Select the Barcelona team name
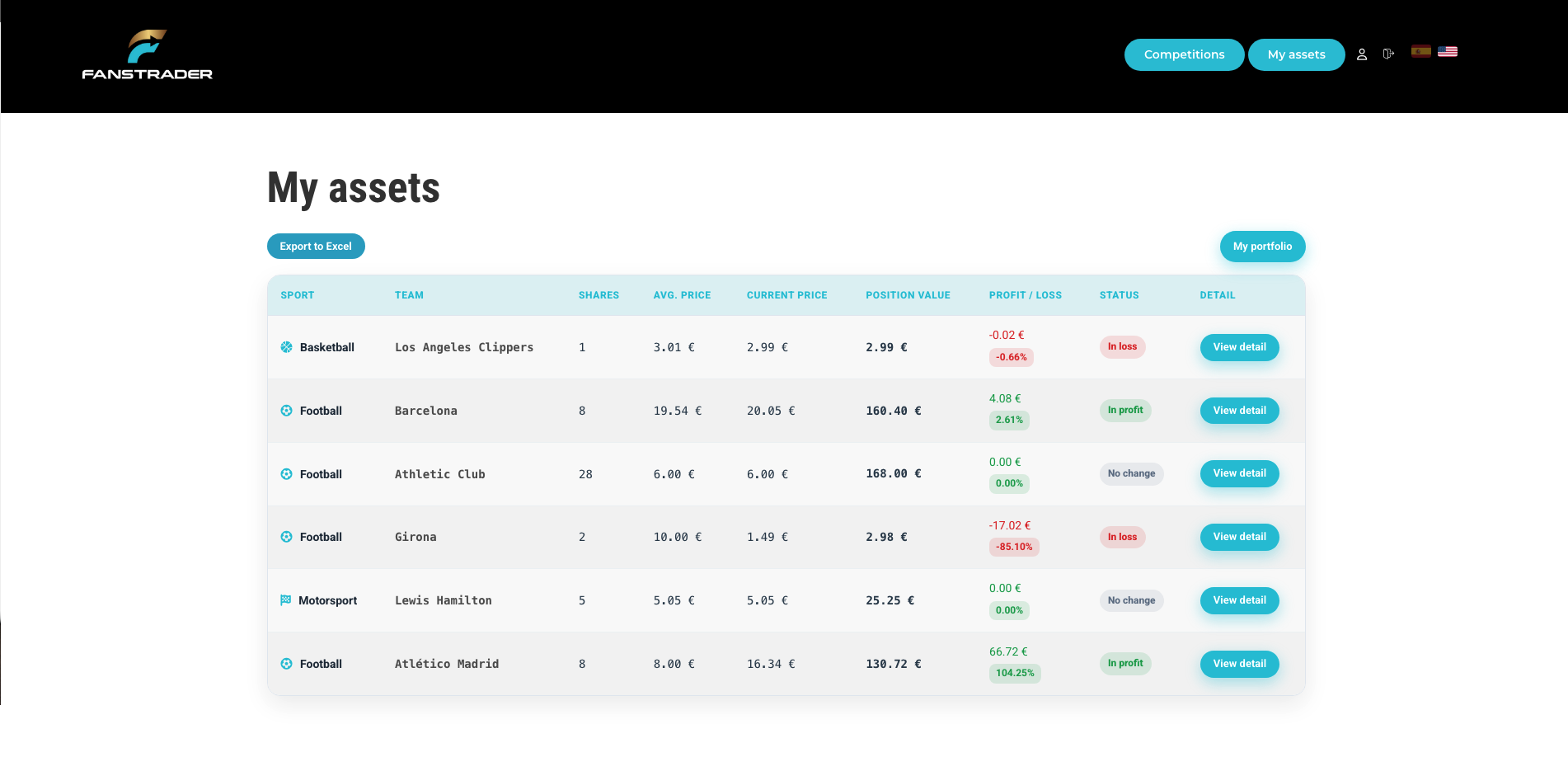Screen dimensions: 1568x757 pyautogui.click(x=426, y=411)
